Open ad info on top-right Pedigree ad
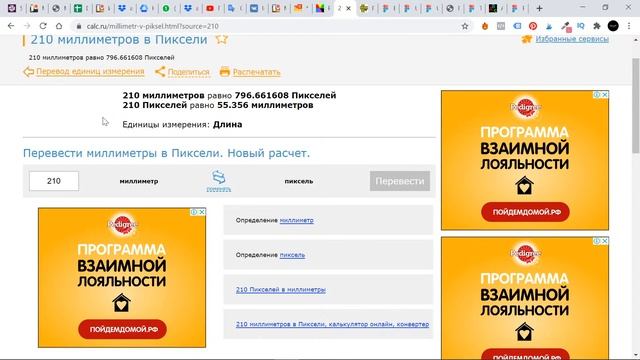The height and width of the screenshot is (360, 640). tap(597, 95)
